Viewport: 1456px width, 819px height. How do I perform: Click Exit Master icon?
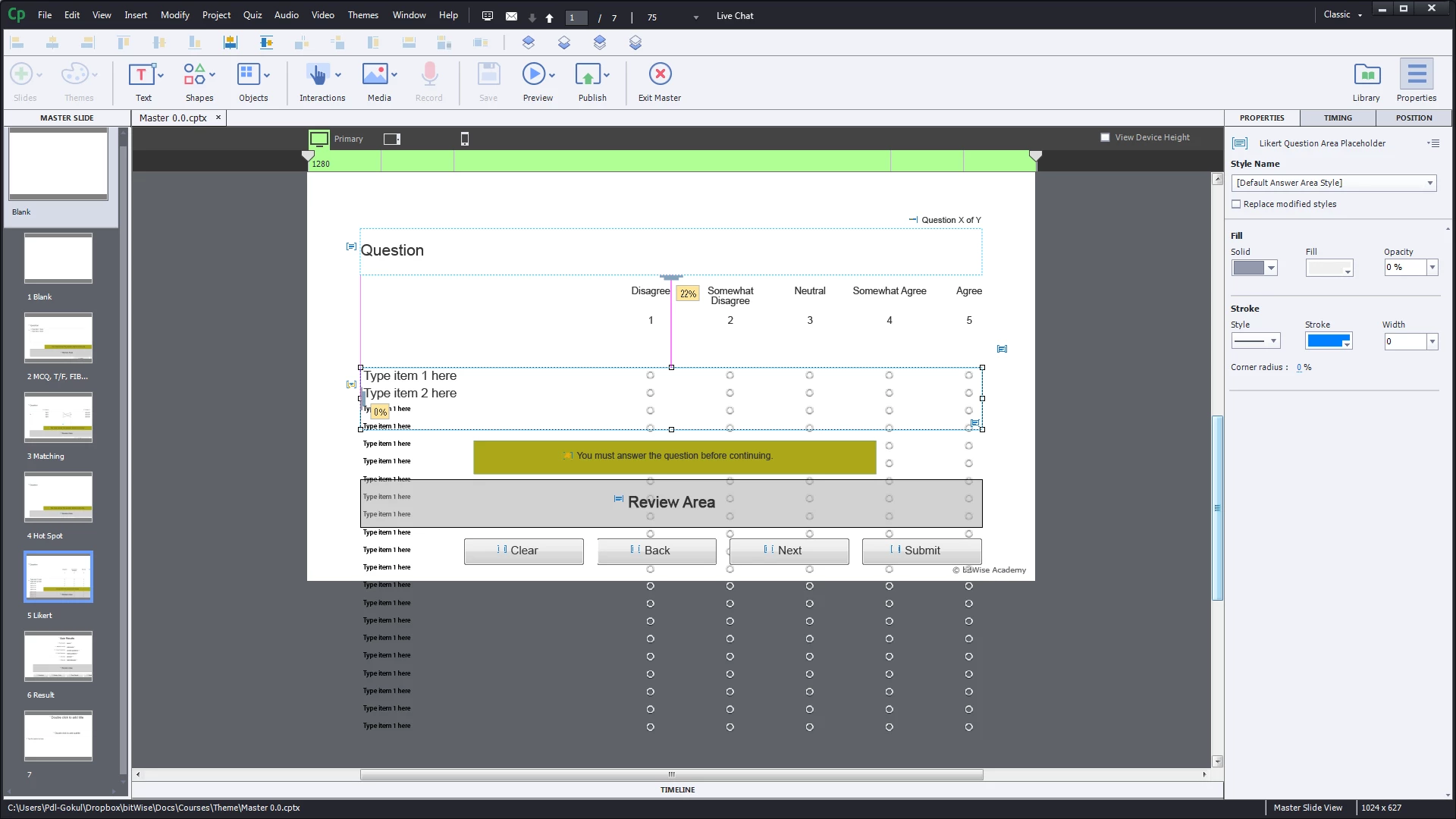[x=660, y=74]
